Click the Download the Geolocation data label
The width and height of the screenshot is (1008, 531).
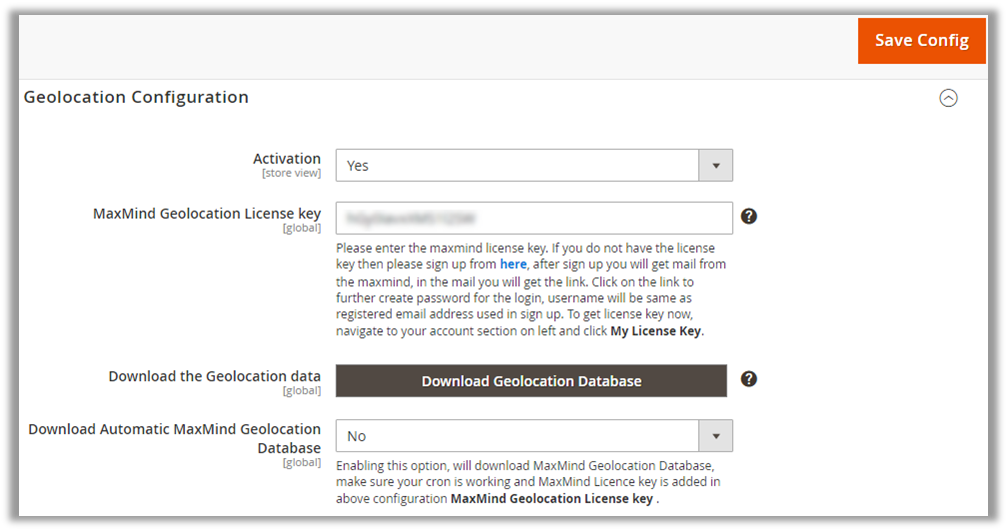(214, 376)
